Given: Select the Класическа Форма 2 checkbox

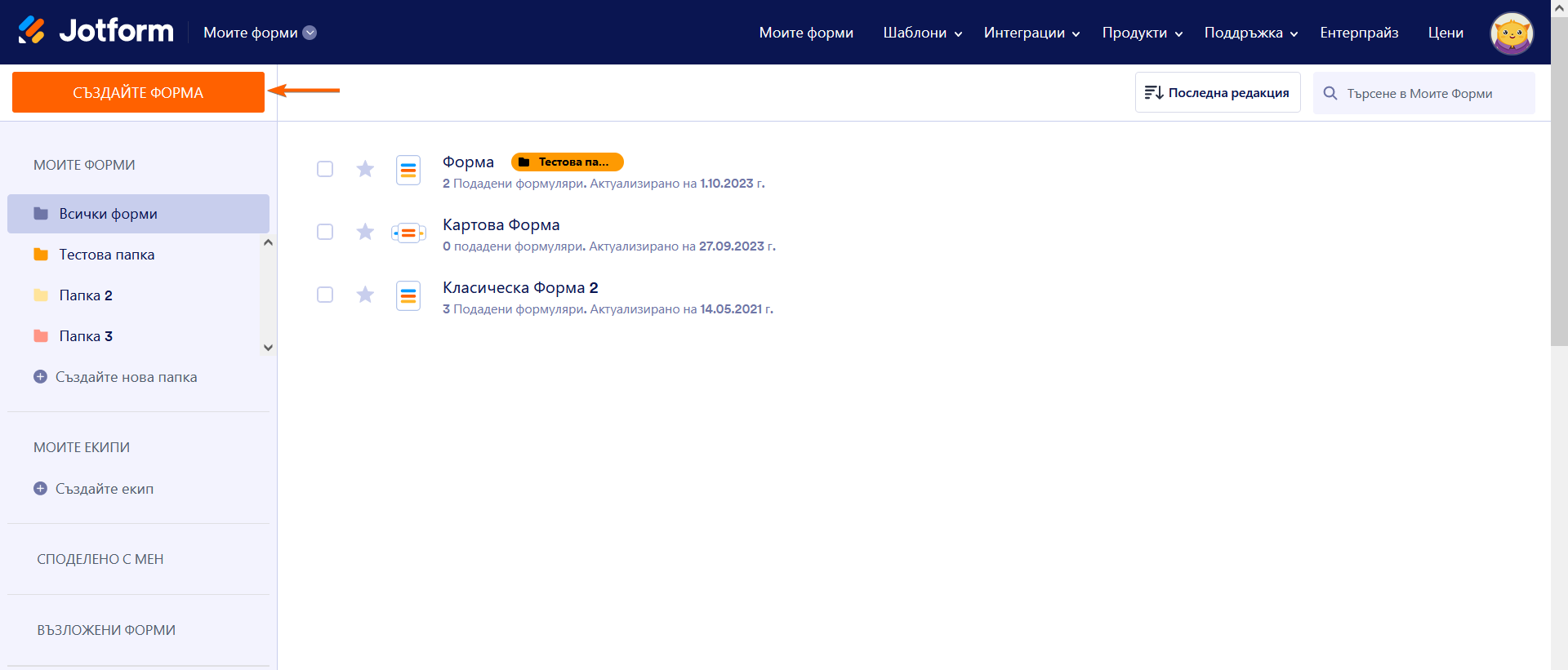Looking at the screenshot, I should [x=325, y=295].
